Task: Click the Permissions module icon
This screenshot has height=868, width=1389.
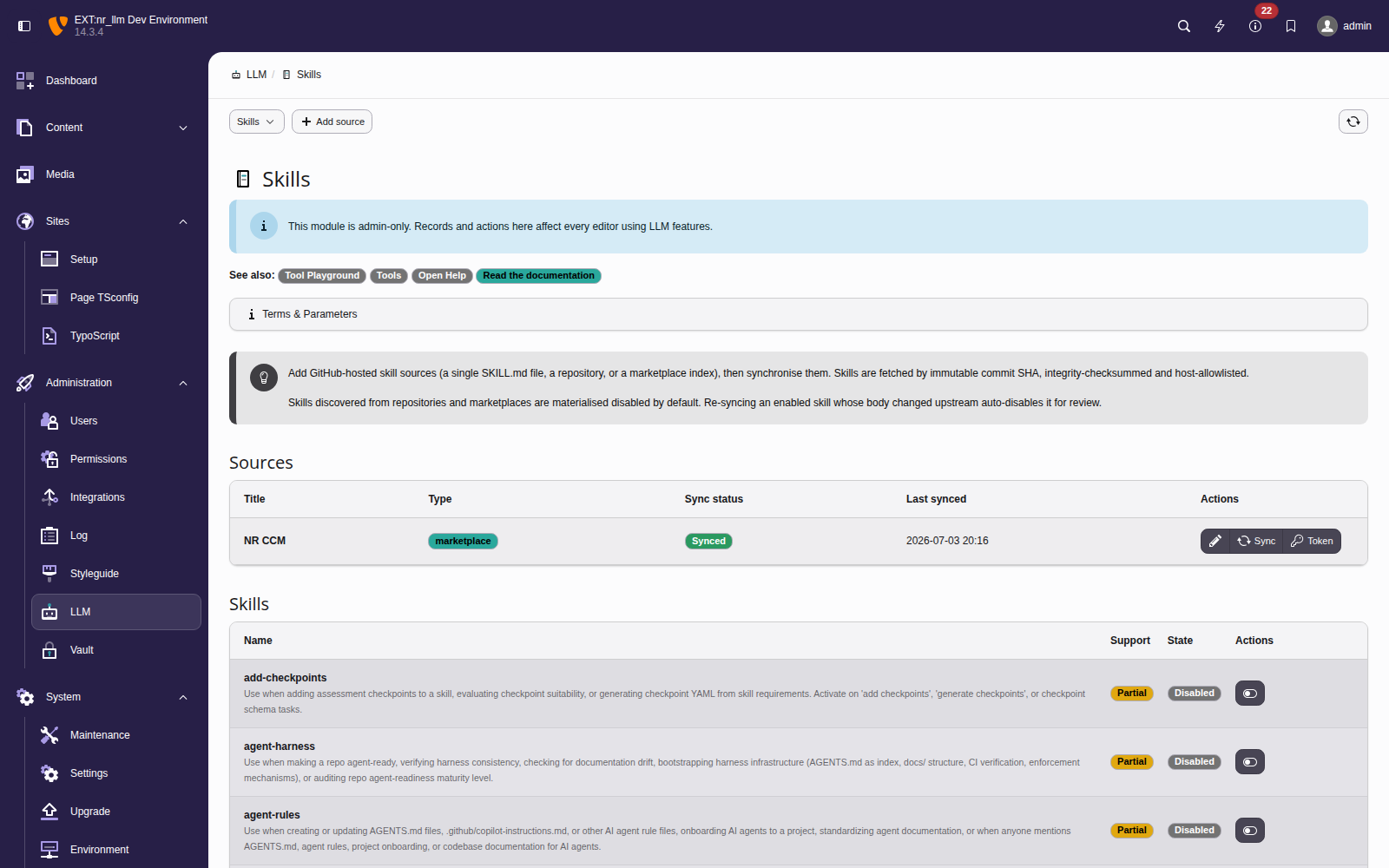Action: [49, 459]
